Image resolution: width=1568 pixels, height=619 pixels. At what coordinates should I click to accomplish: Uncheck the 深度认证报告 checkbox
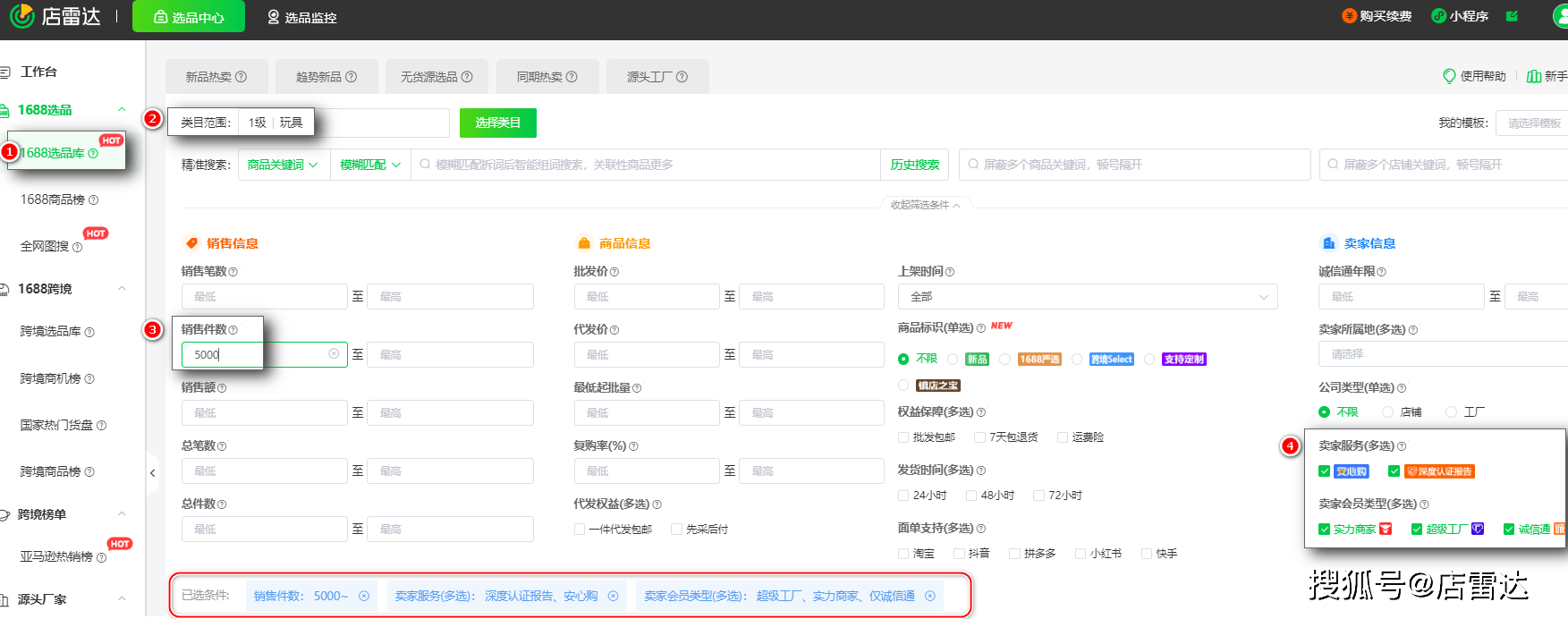1394,471
